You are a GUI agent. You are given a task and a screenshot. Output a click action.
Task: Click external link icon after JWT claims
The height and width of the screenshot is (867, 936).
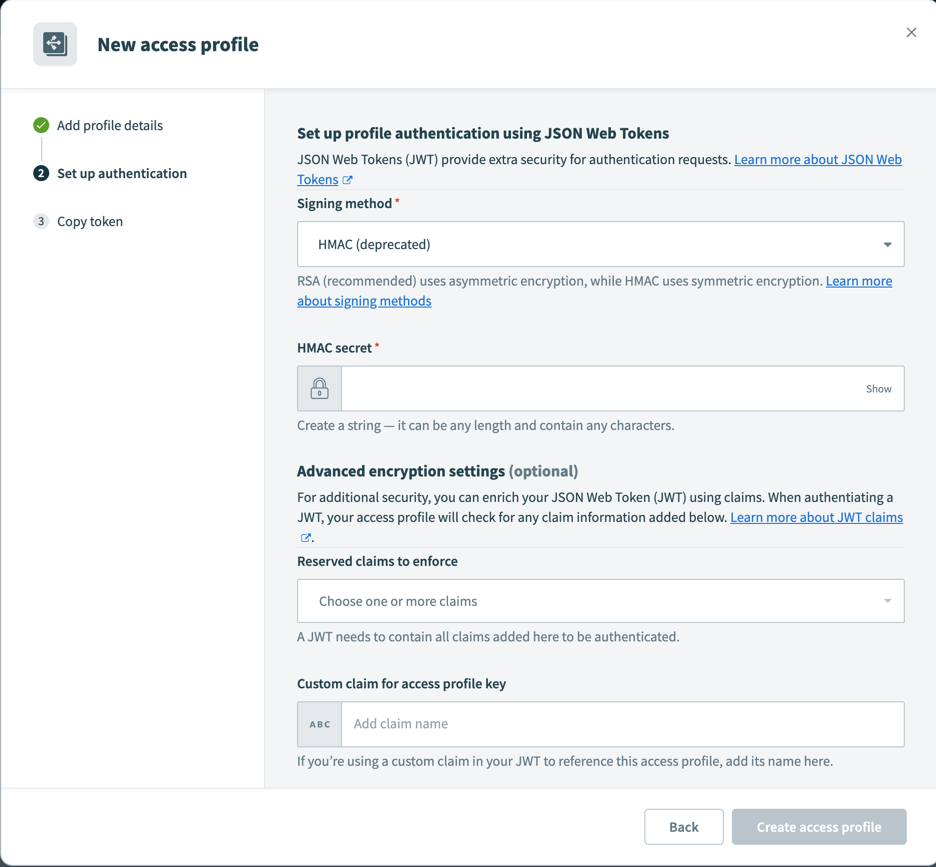pyautogui.click(x=306, y=538)
